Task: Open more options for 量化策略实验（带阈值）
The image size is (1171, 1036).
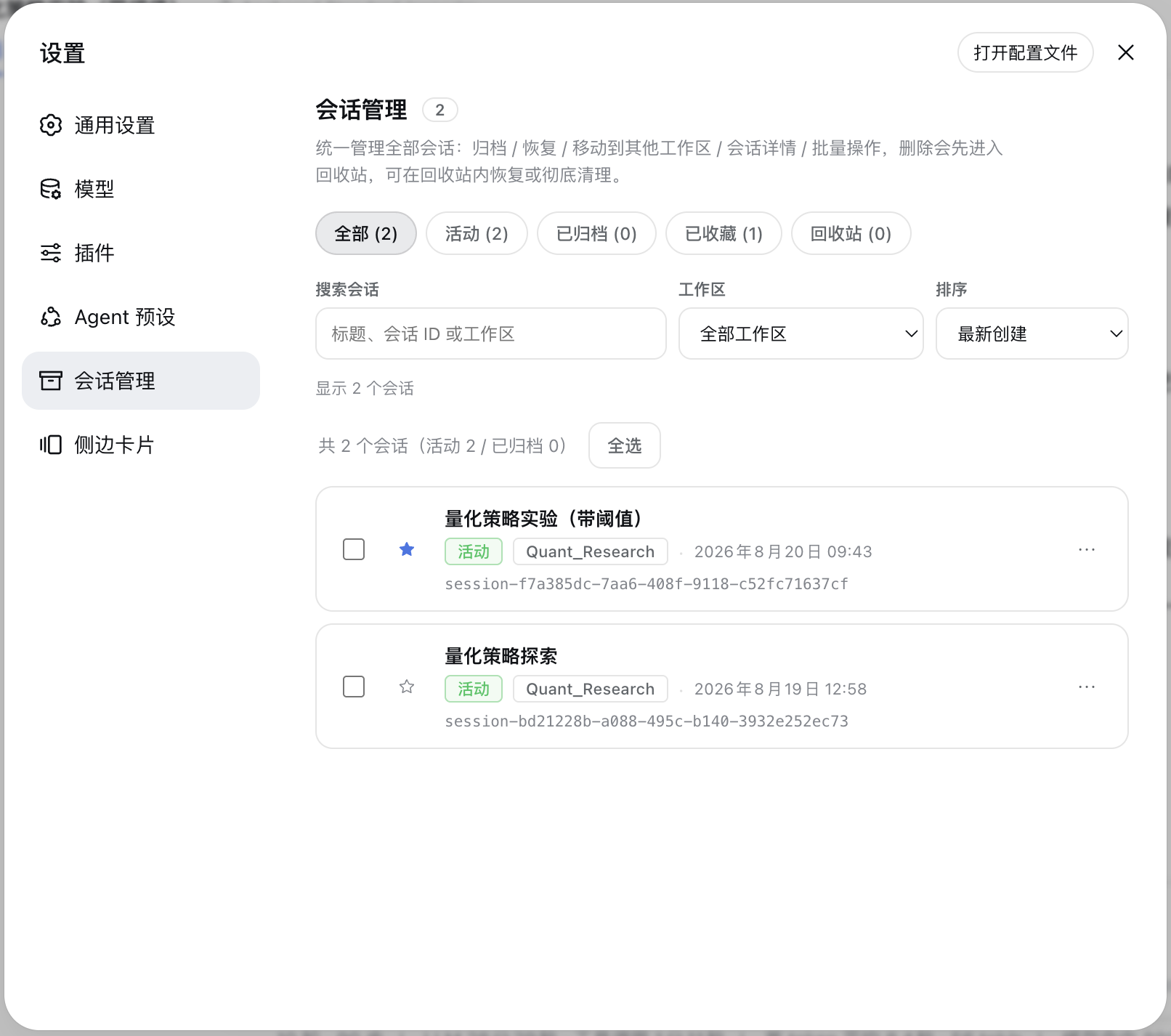Action: tap(1087, 549)
